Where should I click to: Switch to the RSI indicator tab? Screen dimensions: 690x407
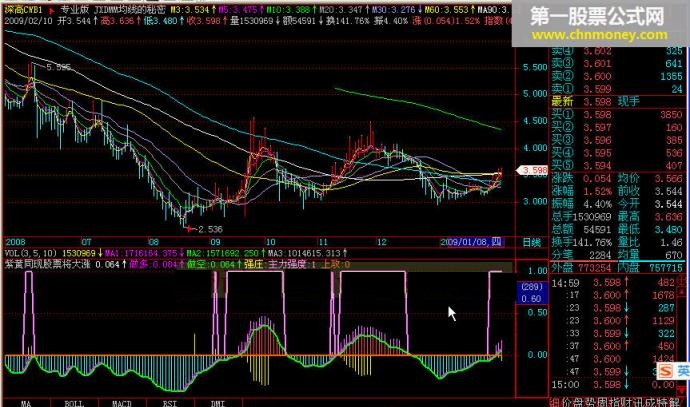point(170,403)
